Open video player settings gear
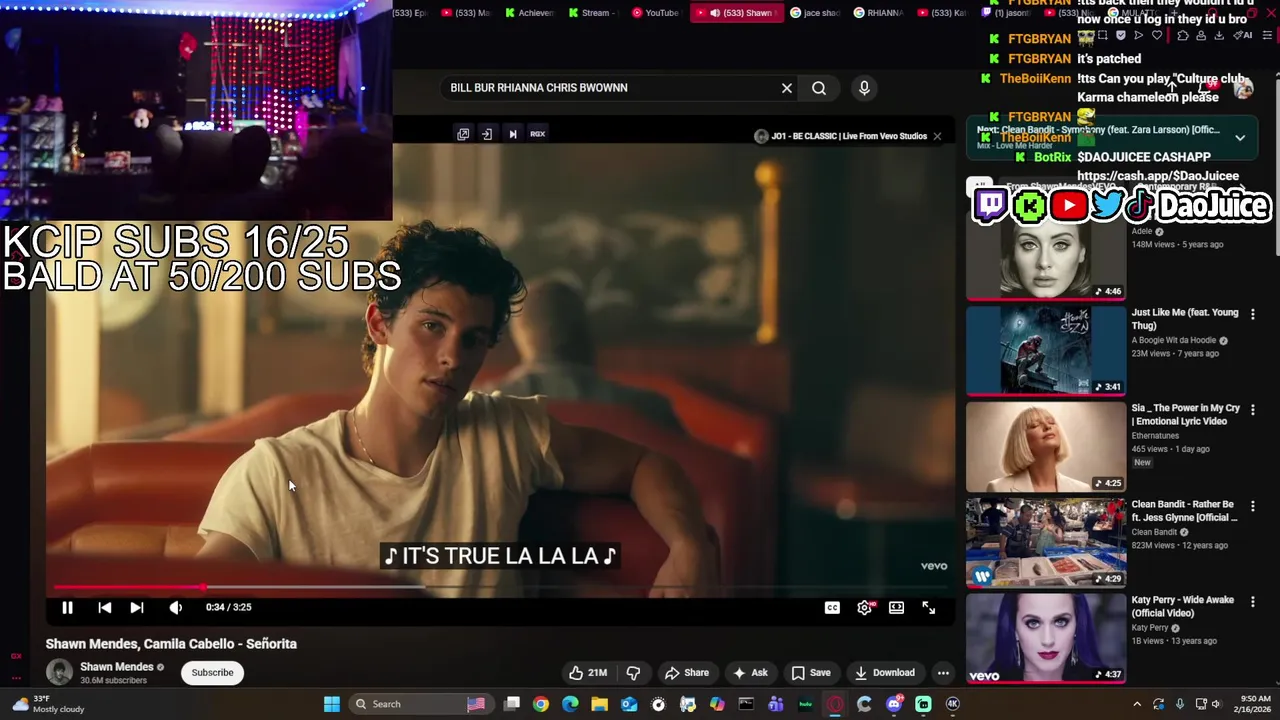 click(865, 607)
